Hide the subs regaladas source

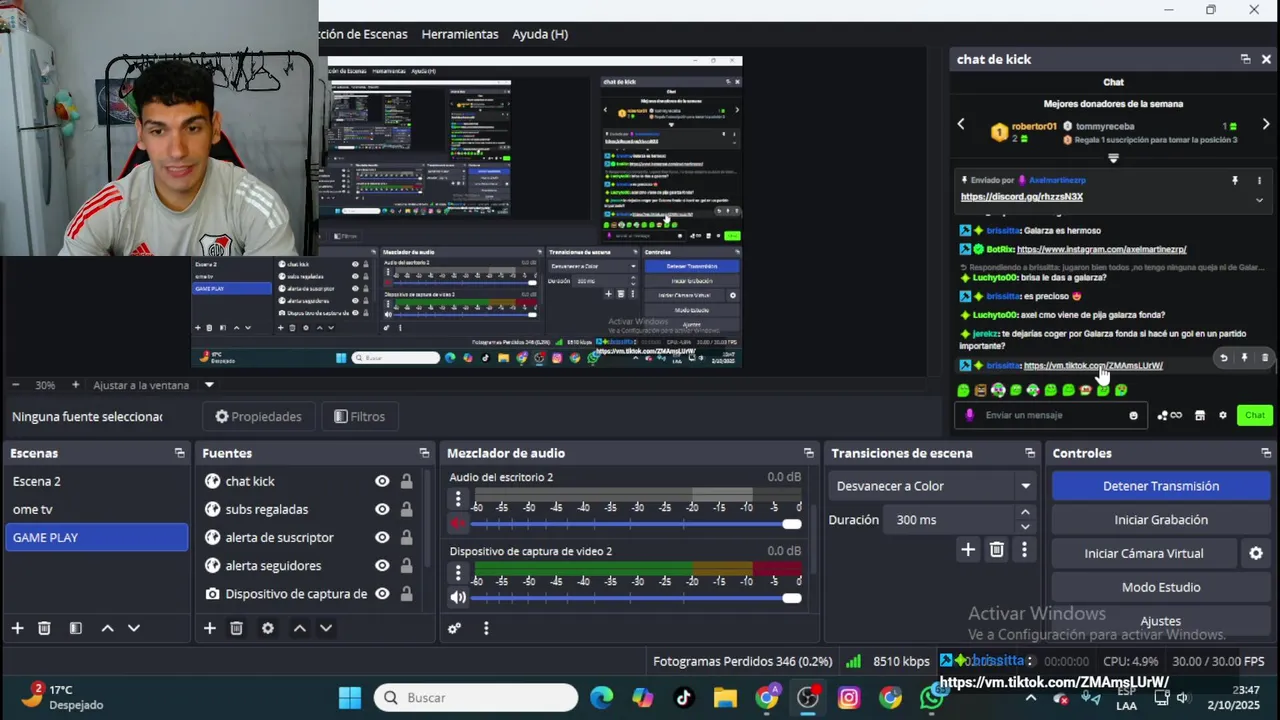pyautogui.click(x=382, y=509)
